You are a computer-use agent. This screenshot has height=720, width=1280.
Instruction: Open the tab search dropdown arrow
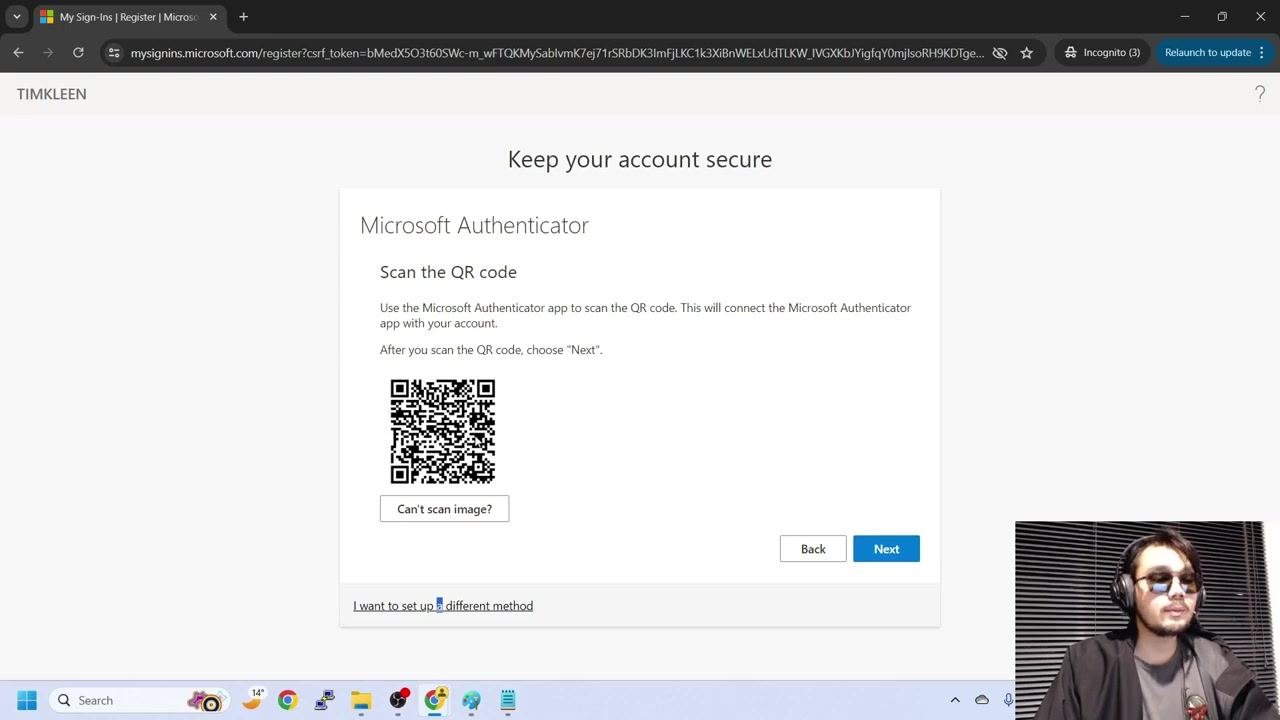click(17, 17)
